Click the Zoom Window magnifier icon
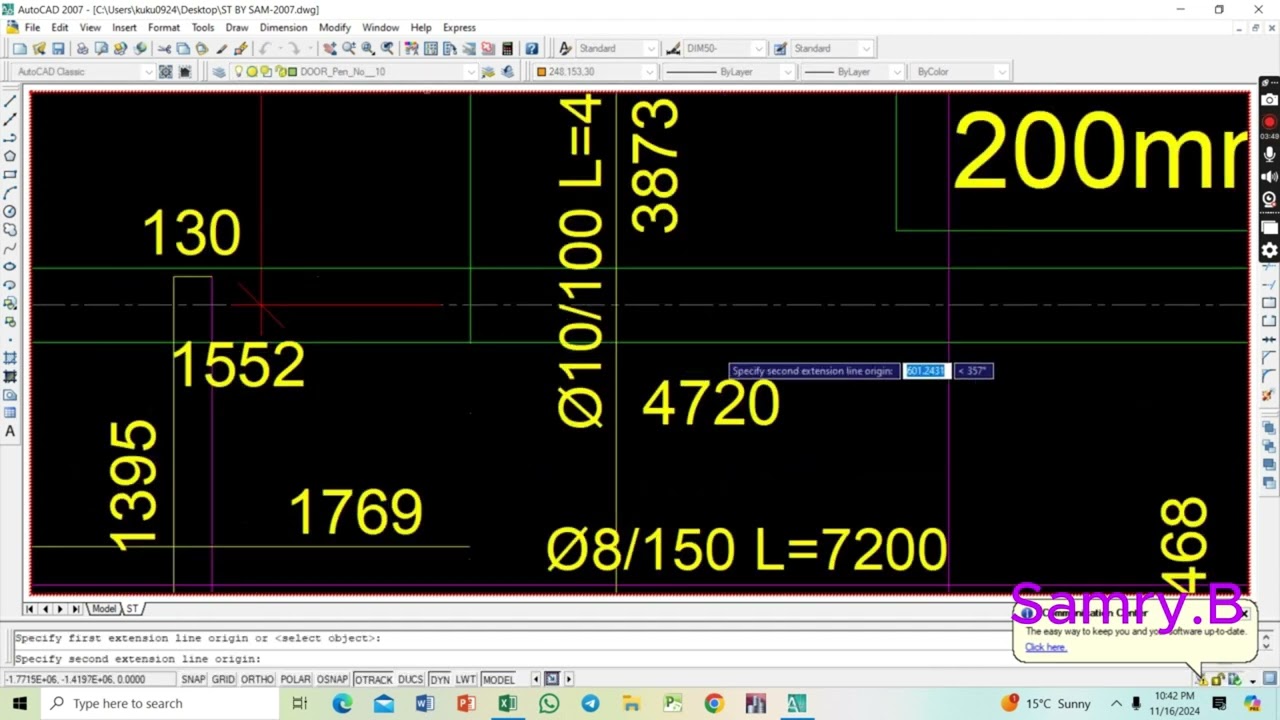The image size is (1280, 720). click(368, 48)
